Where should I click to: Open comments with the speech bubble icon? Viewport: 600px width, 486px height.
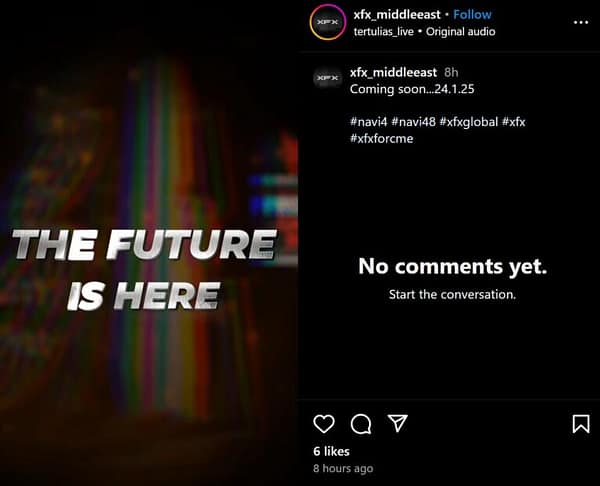pyautogui.click(x=361, y=424)
